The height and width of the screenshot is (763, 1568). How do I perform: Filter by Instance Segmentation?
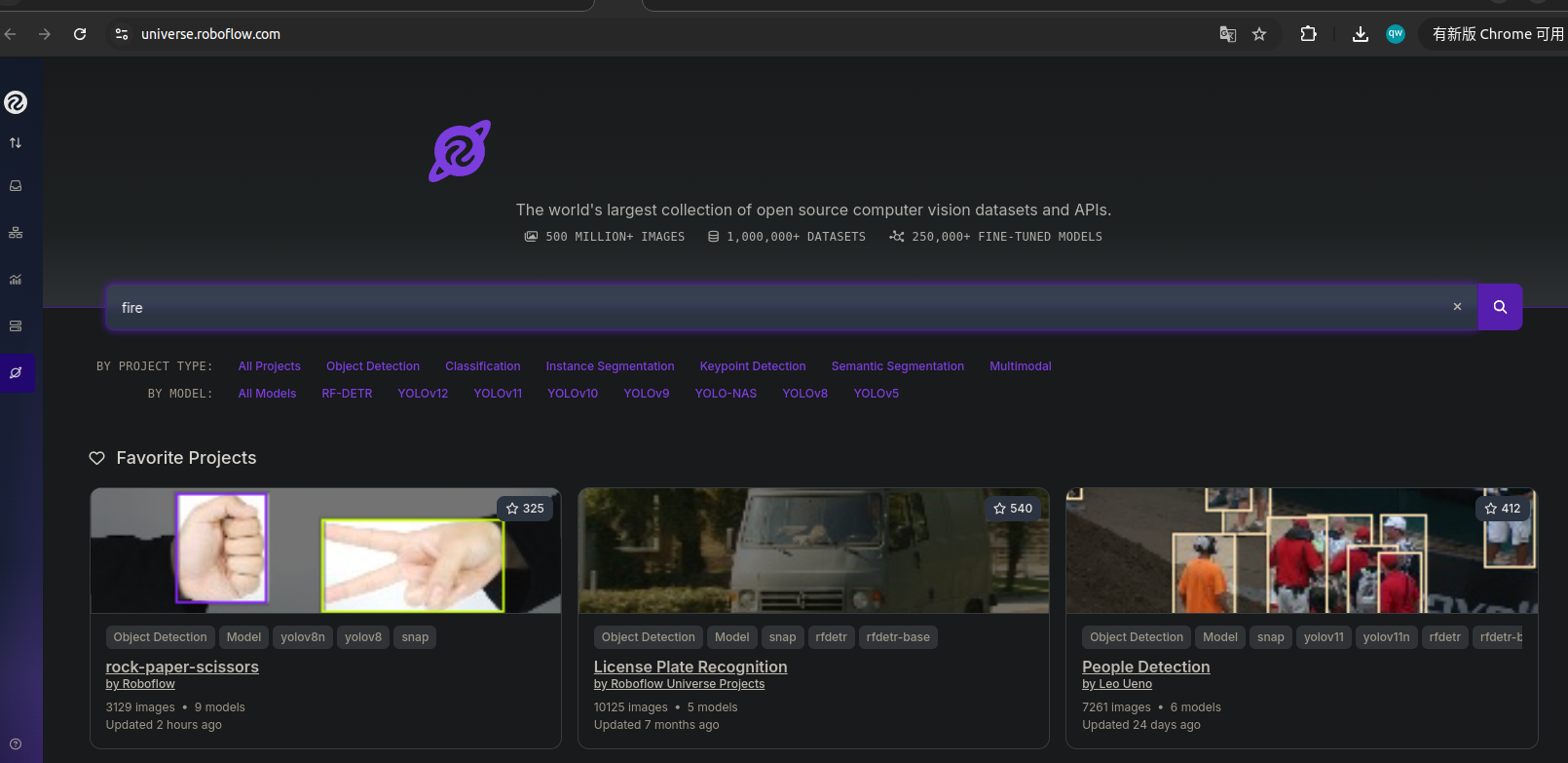pyautogui.click(x=610, y=366)
